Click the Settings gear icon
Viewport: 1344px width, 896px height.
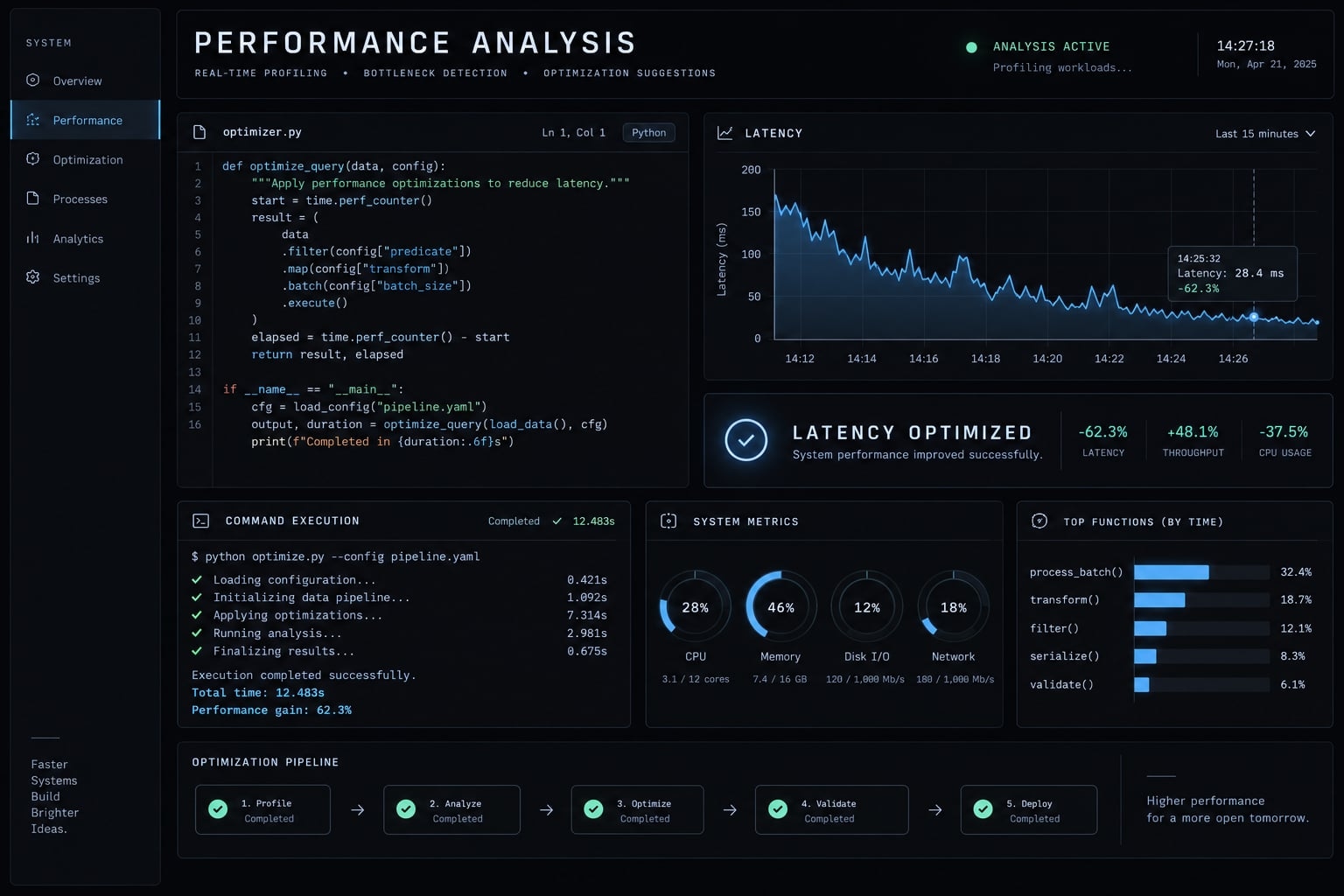[32, 276]
